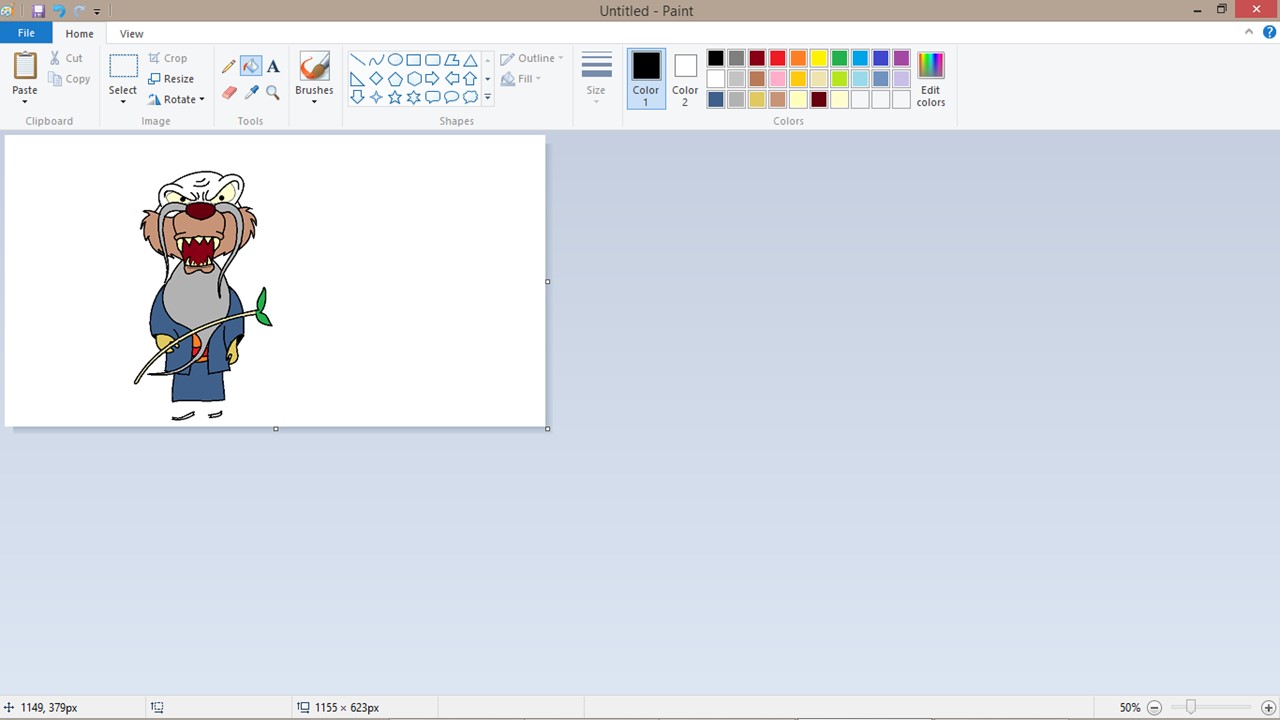1280x720 pixels.
Task: Choose the Oval callout shape
Action: (x=451, y=97)
